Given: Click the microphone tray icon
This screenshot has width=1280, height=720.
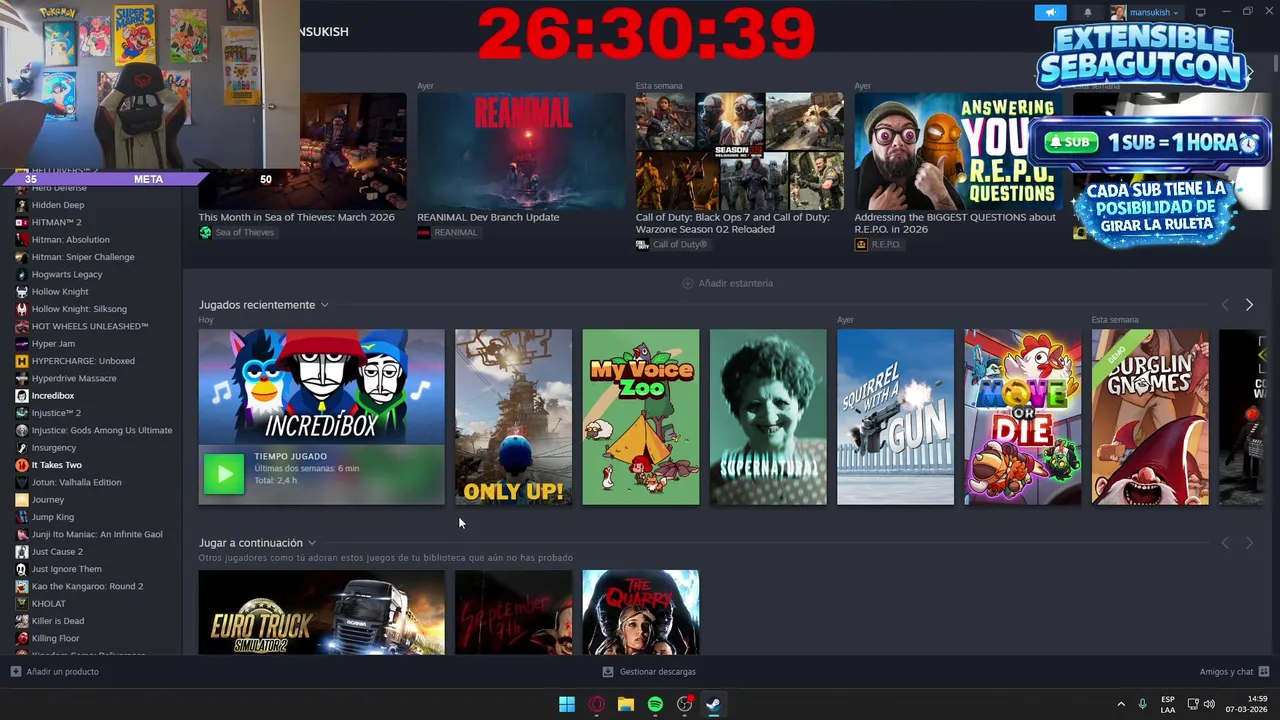Looking at the screenshot, I should pyautogui.click(x=1142, y=704).
